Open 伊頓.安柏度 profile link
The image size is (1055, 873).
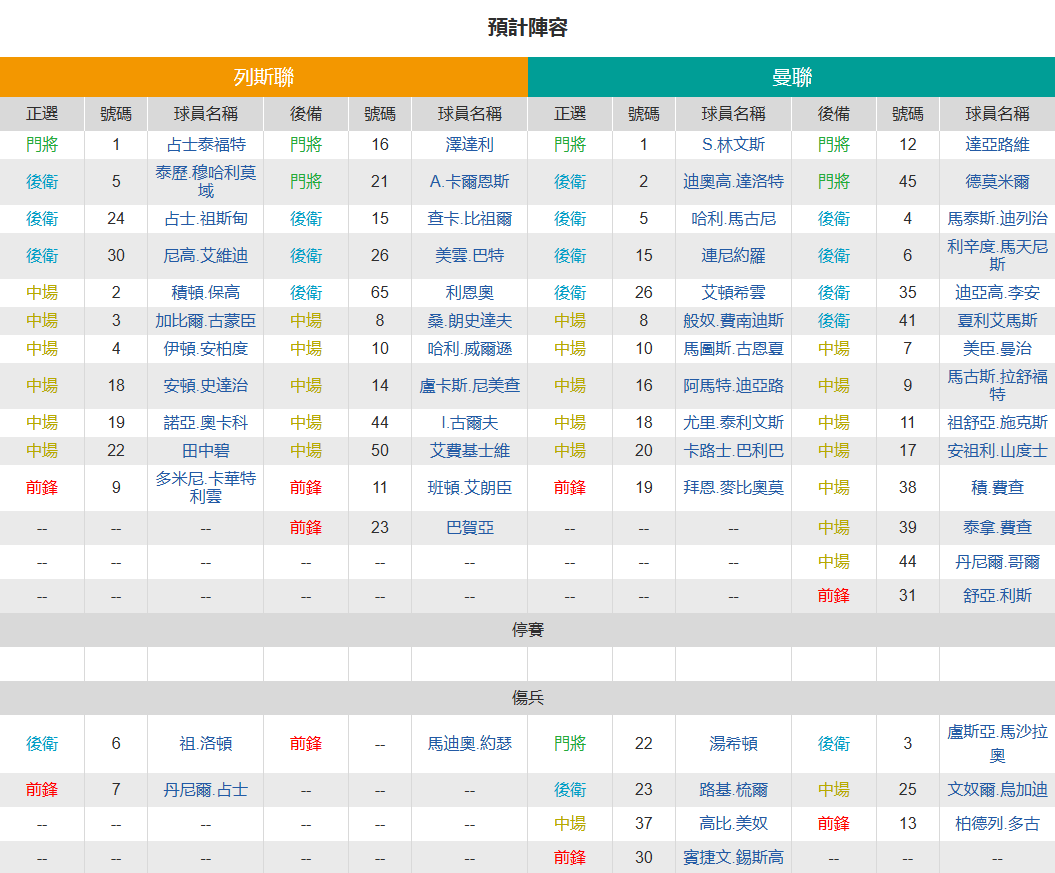tap(205, 348)
